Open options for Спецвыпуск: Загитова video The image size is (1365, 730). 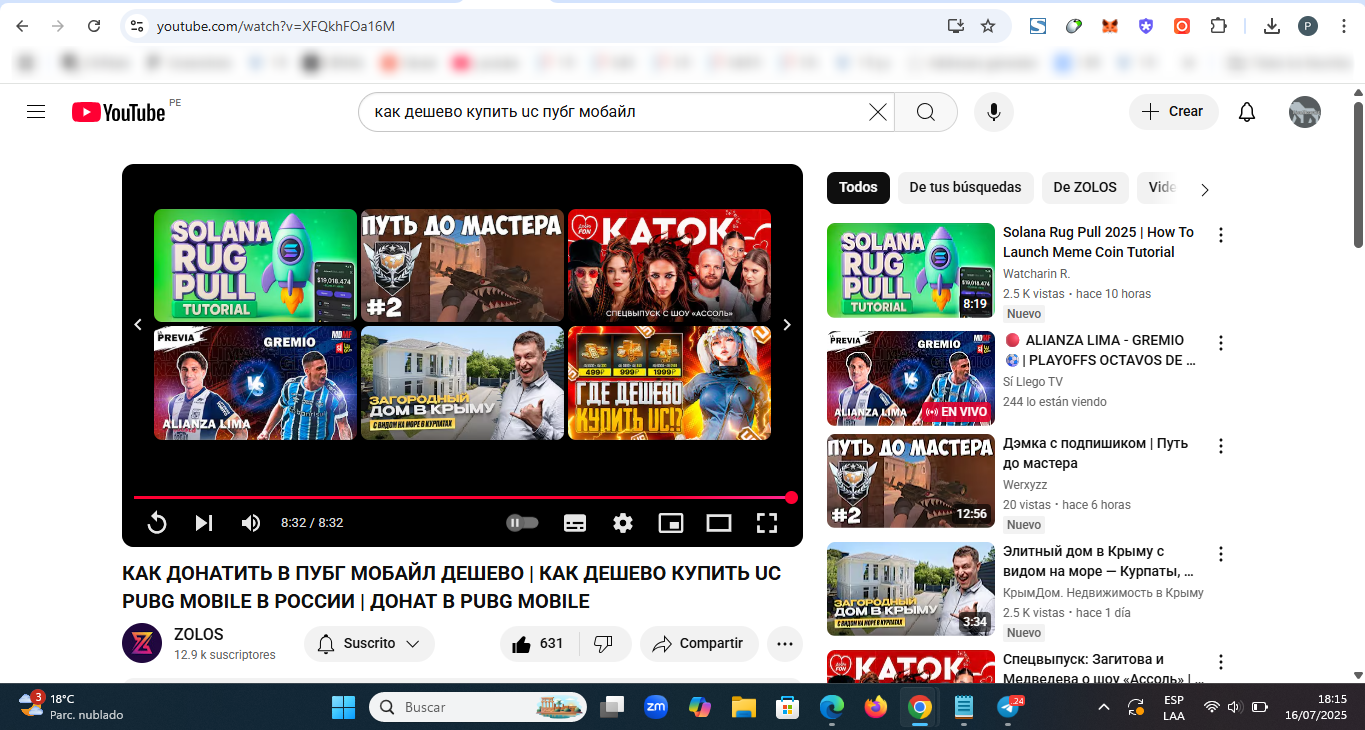pyautogui.click(x=1220, y=662)
